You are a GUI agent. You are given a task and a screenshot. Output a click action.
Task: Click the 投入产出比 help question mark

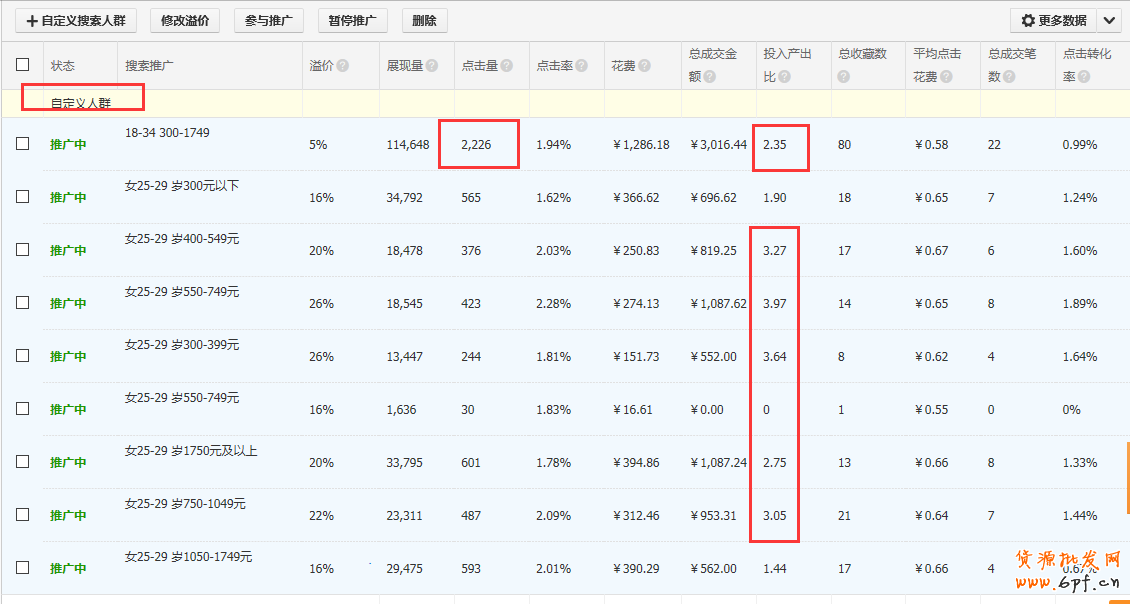(x=784, y=77)
